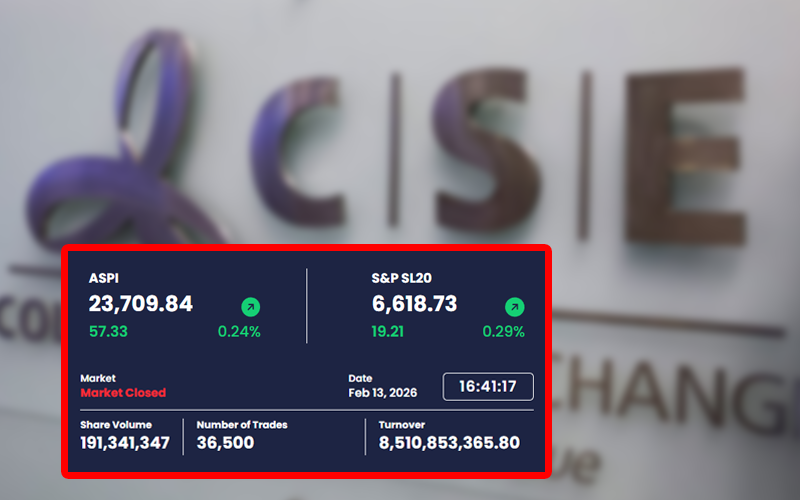Click the Market label above status

coord(98,379)
